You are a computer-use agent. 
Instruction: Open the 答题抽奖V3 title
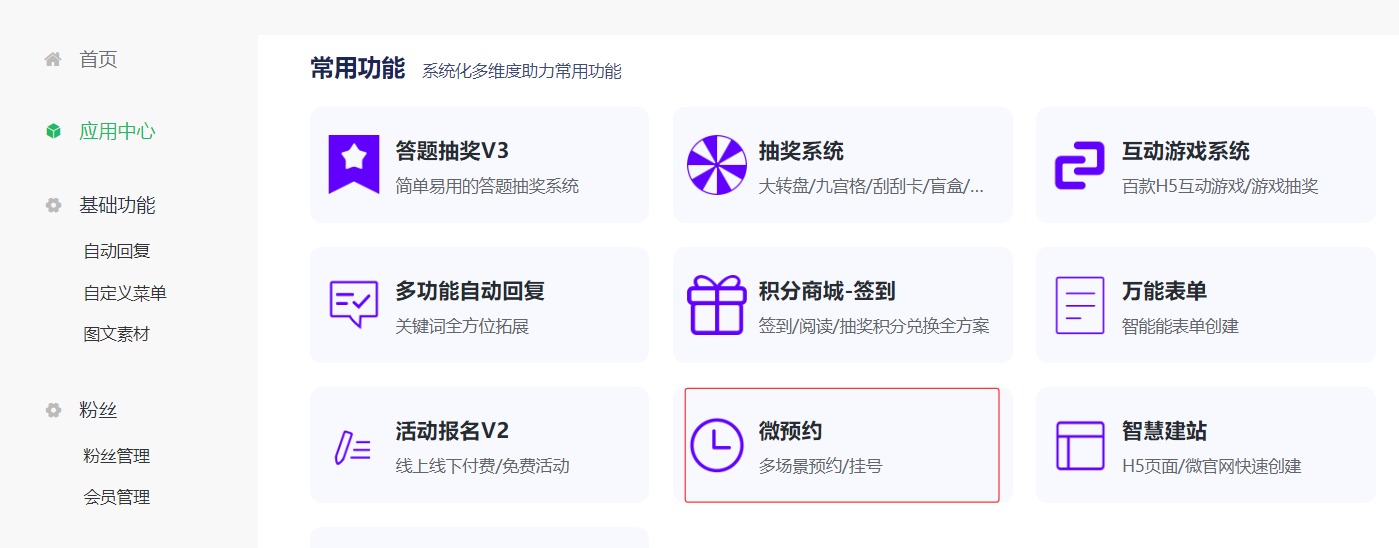[x=452, y=151]
